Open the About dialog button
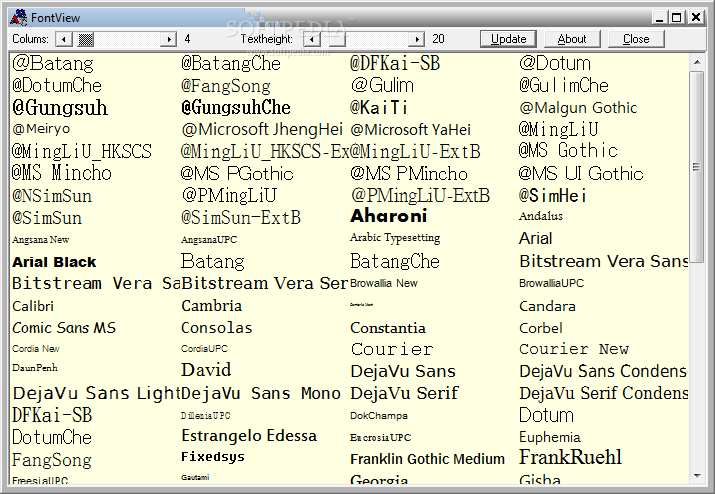This screenshot has height=494, width=715. [x=572, y=39]
